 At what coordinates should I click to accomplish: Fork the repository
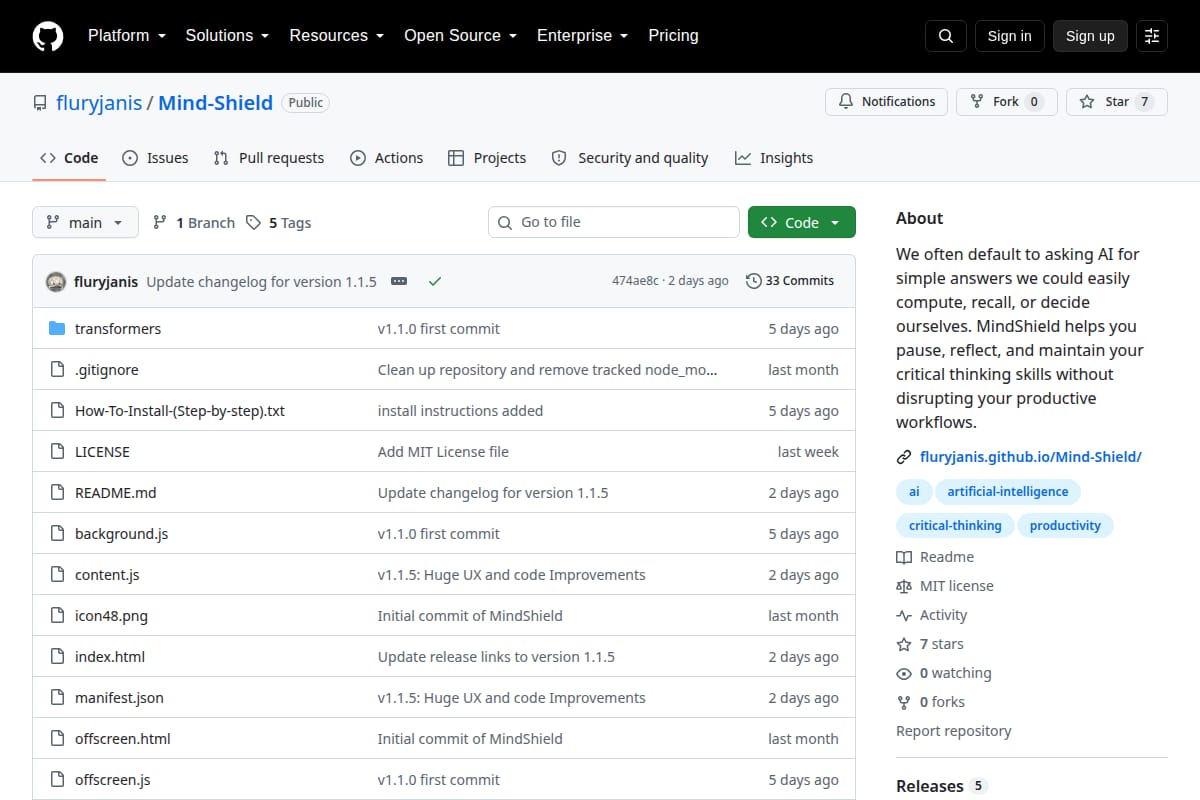pos(1007,102)
